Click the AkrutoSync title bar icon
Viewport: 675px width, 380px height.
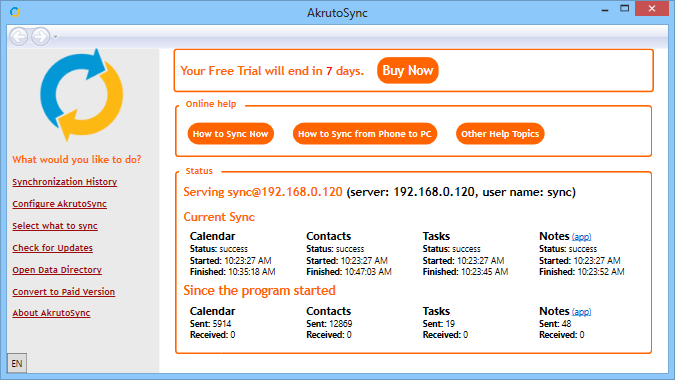pyautogui.click(x=15, y=12)
